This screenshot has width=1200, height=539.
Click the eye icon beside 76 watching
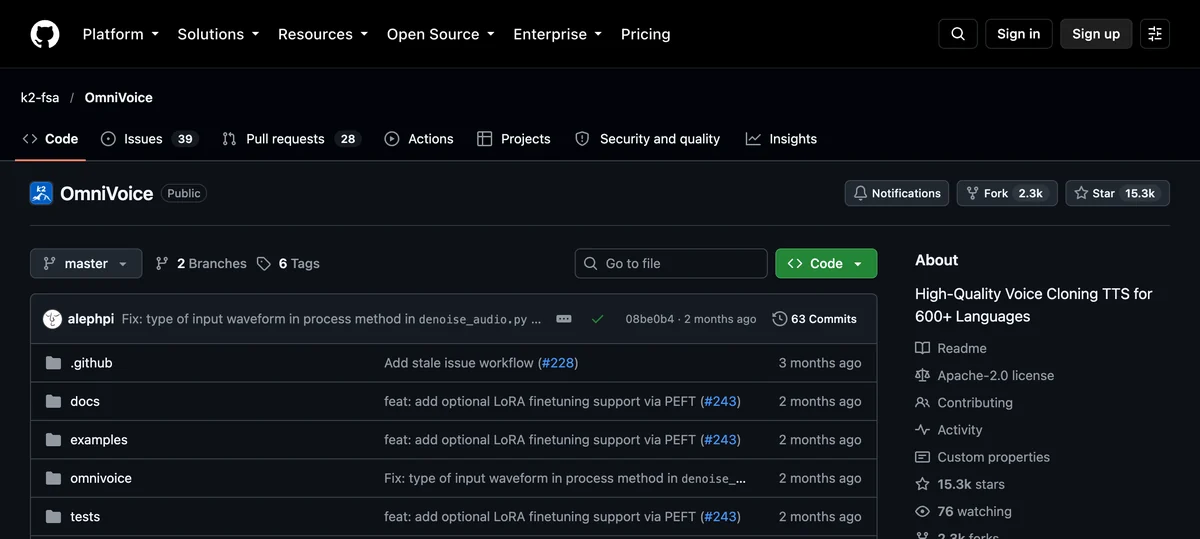coord(922,511)
